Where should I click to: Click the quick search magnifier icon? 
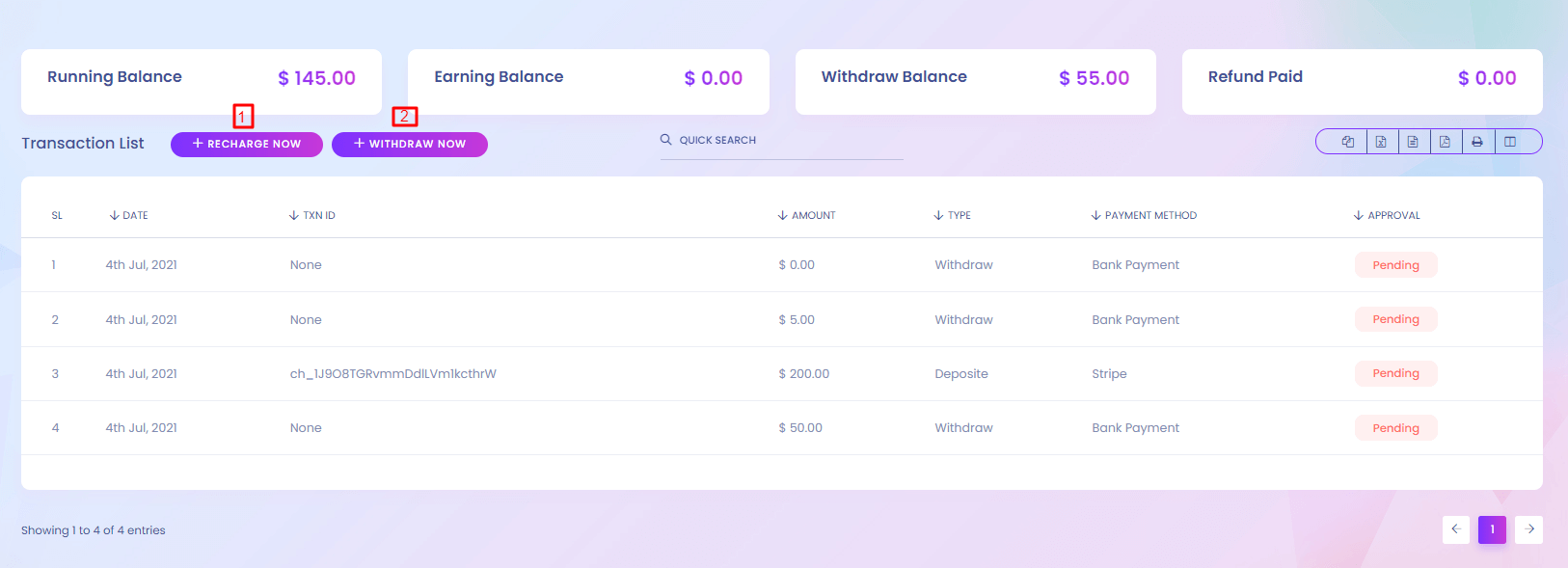point(665,140)
